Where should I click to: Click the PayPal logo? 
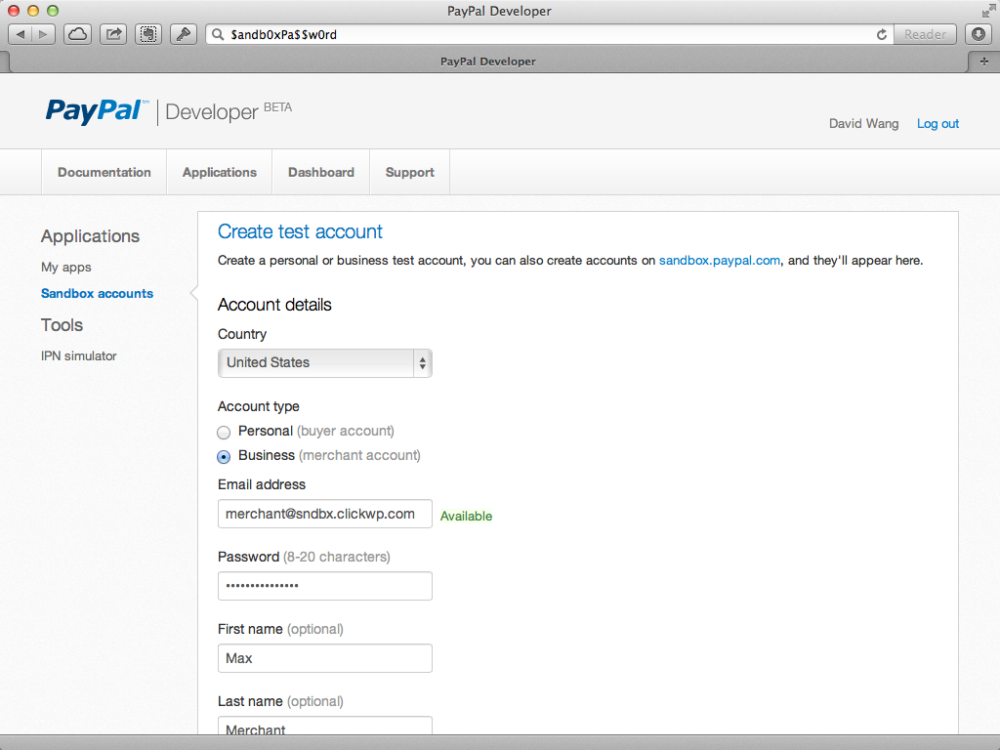point(97,111)
